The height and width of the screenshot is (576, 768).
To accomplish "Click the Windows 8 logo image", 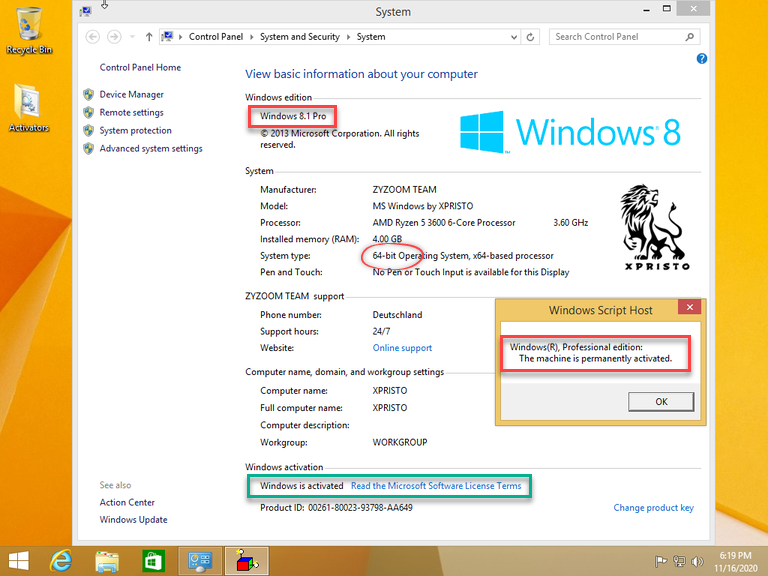I will pyautogui.click(x=570, y=132).
